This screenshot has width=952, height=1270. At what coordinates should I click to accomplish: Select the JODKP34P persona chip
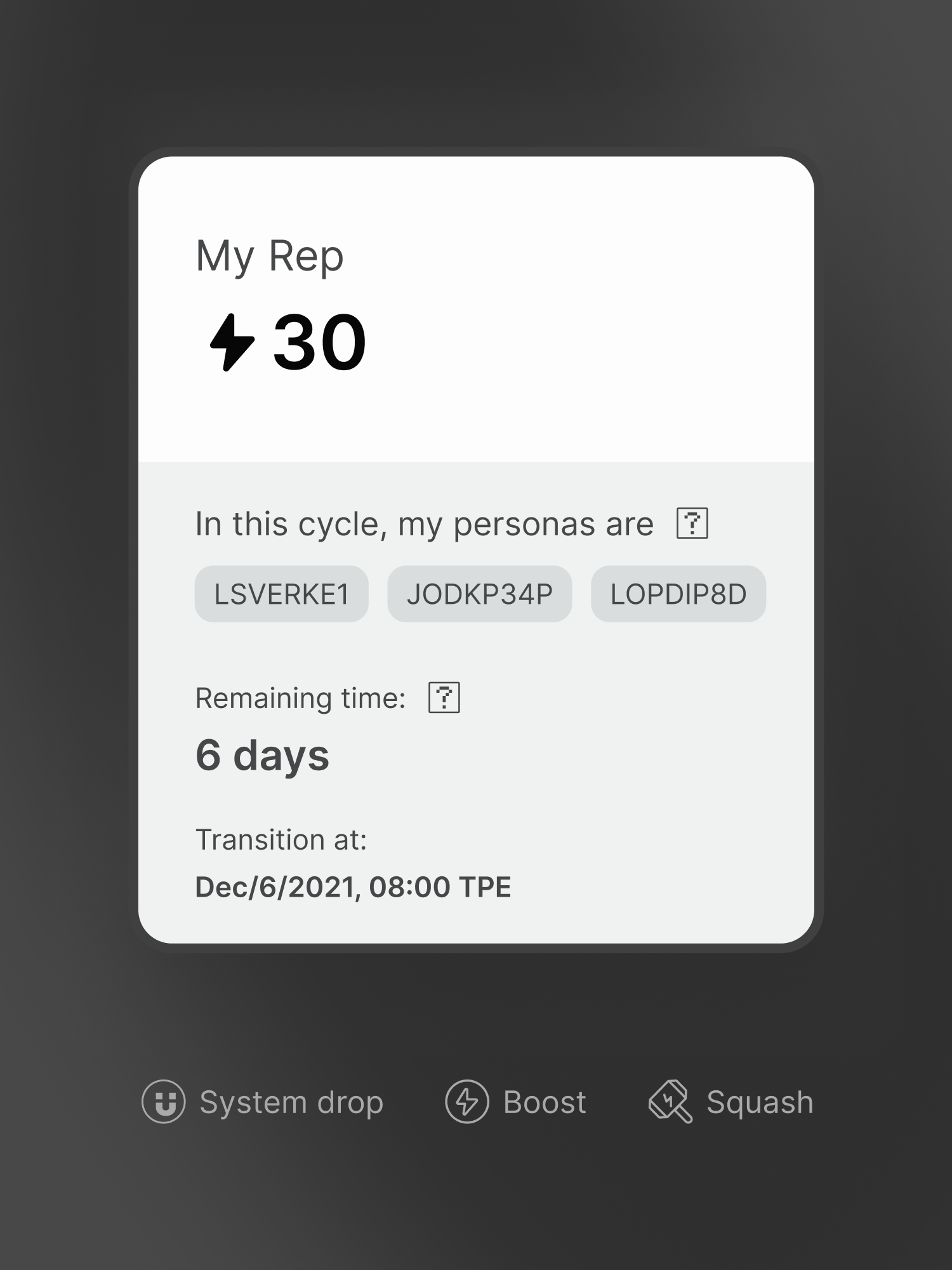(479, 594)
